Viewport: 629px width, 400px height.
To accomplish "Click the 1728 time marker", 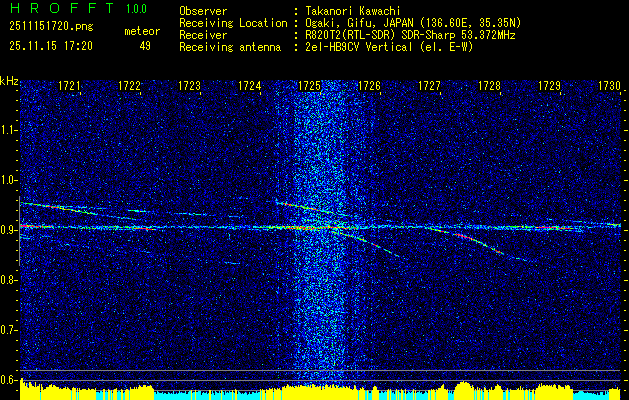I will tap(489, 85).
